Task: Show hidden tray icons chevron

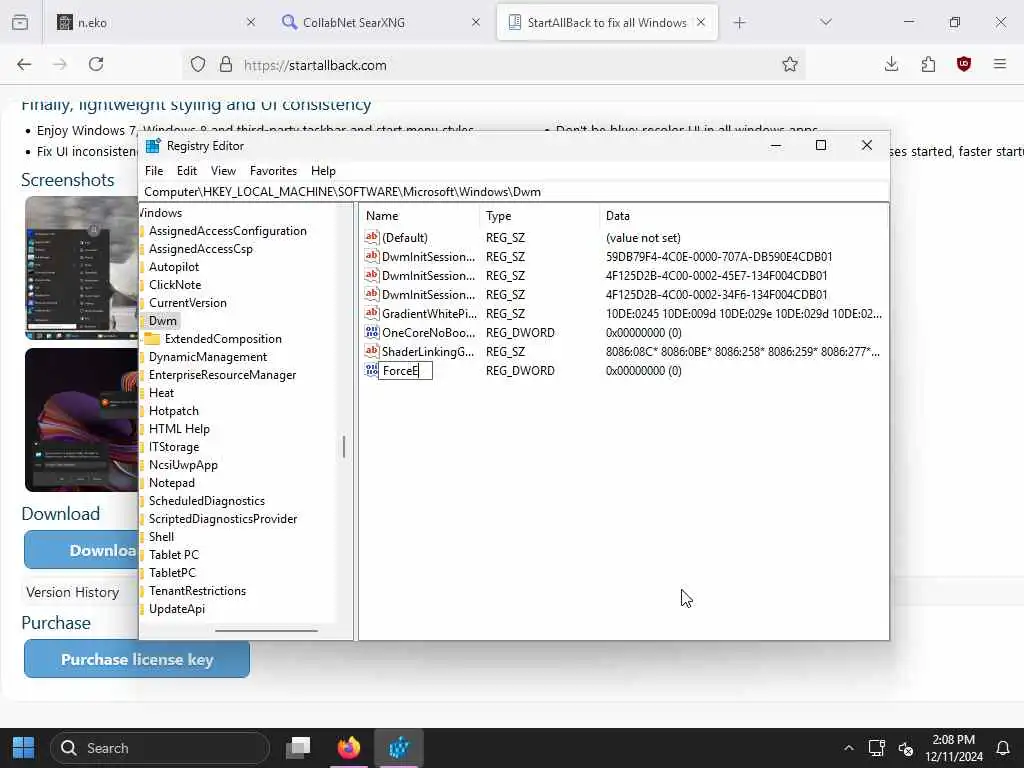Action: tap(848, 748)
